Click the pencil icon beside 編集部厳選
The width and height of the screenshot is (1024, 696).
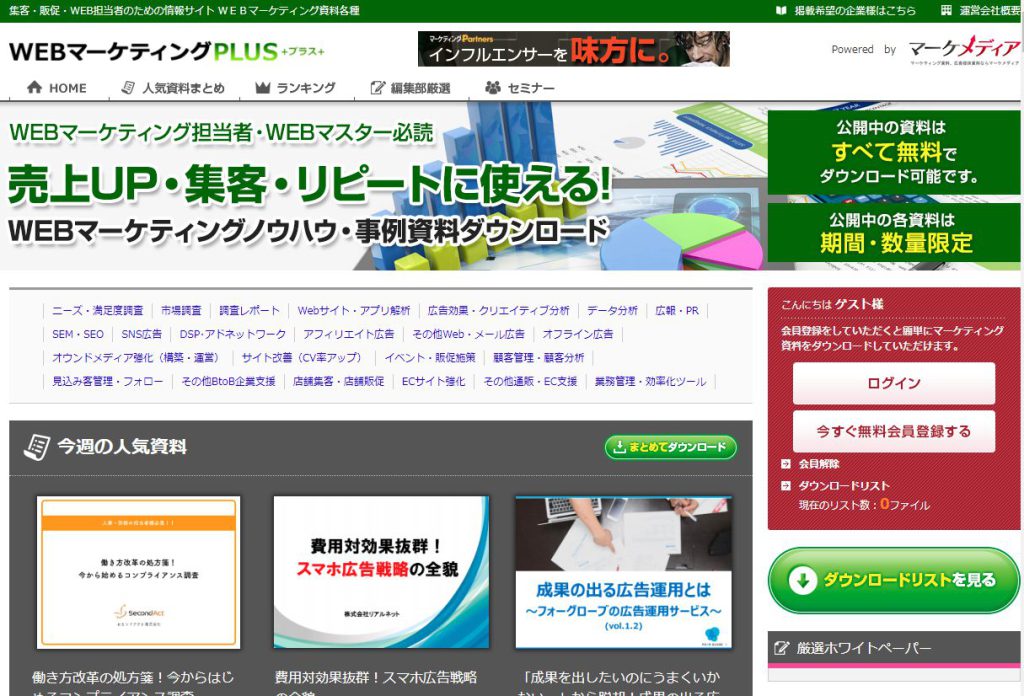click(x=377, y=88)
